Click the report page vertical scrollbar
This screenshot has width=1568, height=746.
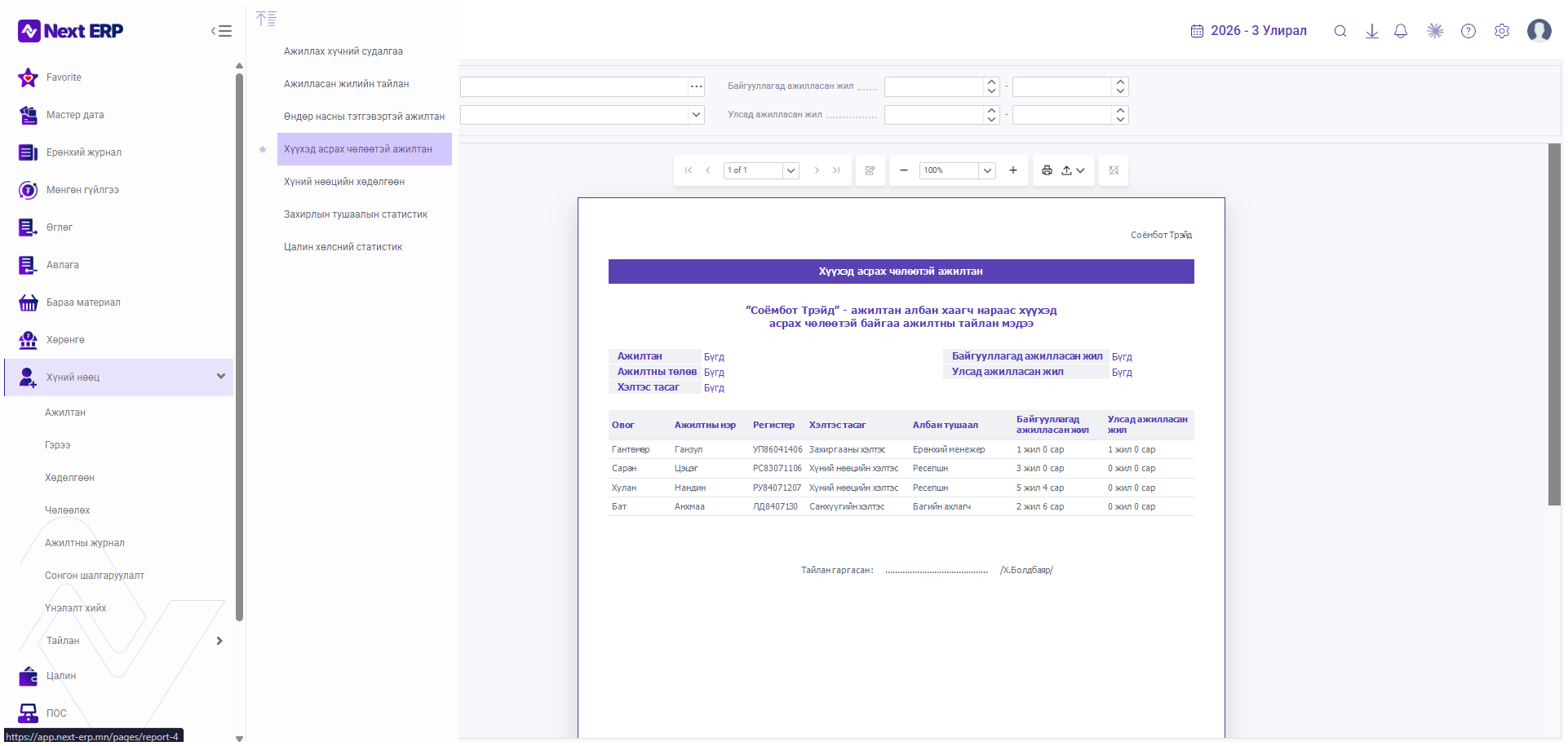click(x=1555, y=324)
